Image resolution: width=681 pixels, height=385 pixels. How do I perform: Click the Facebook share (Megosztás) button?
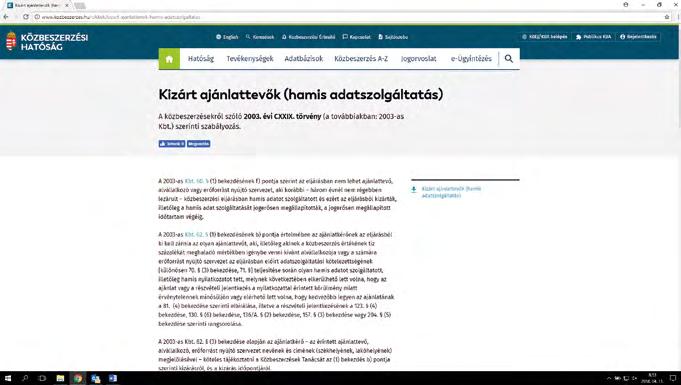(198, 144)
